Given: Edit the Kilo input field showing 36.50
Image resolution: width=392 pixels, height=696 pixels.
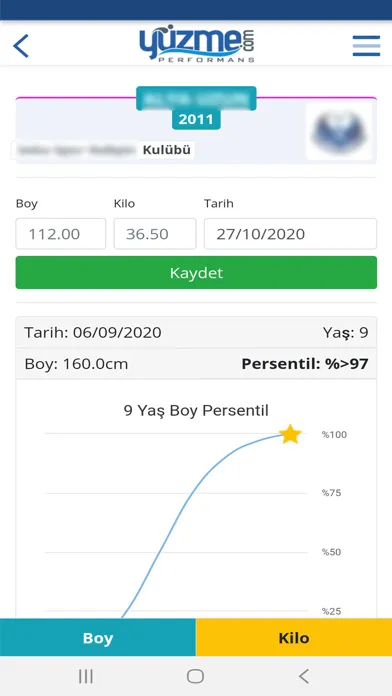Looking at the screenshot, I should tap(155, 233).
